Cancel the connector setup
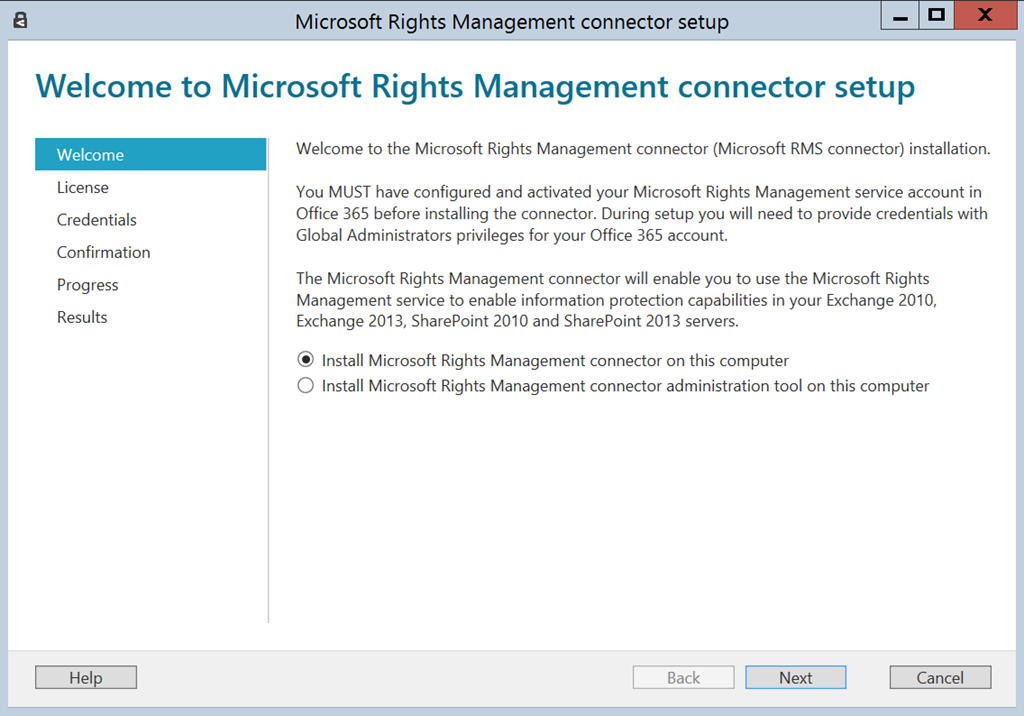 940,678
